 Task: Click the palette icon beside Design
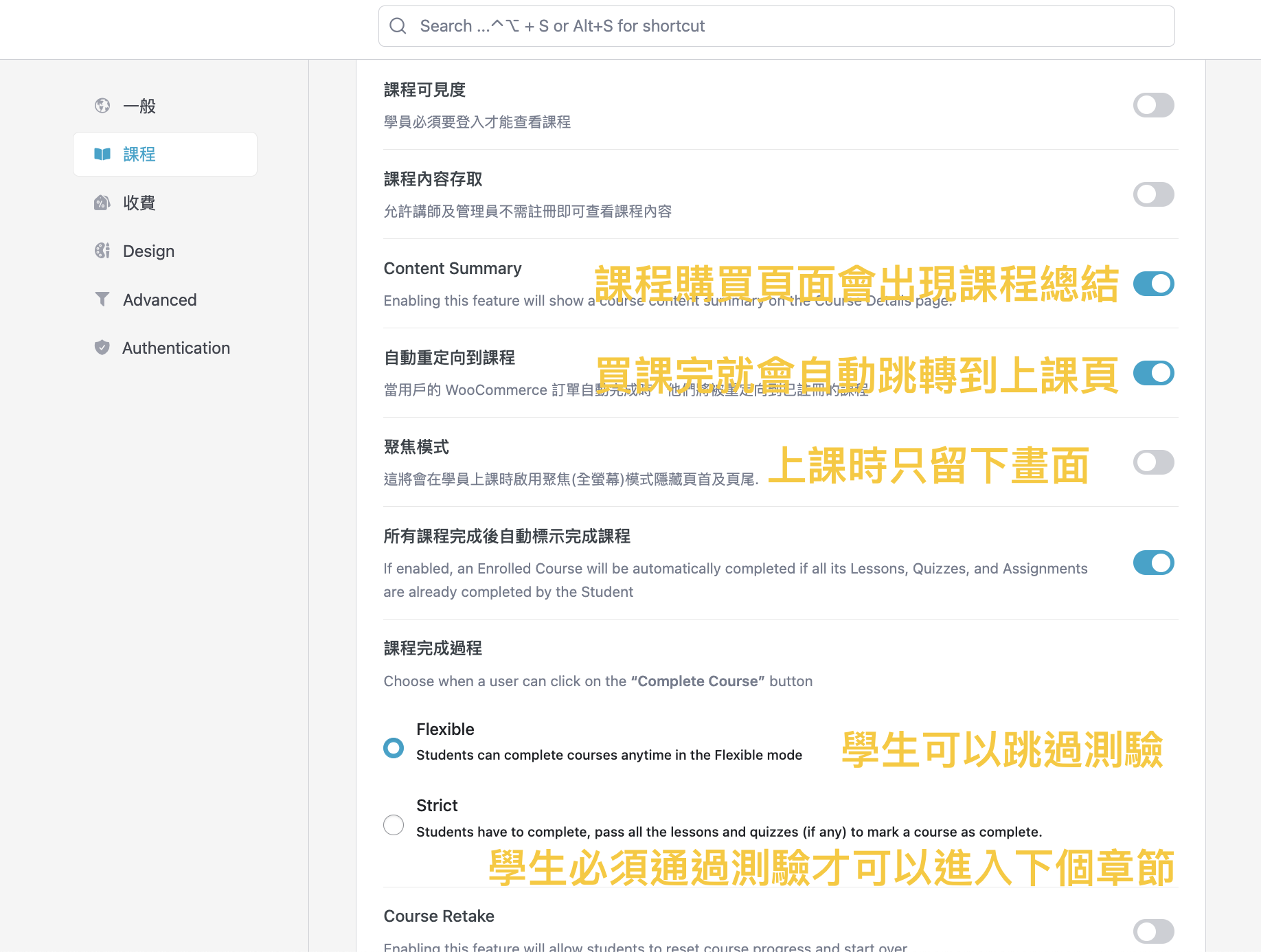point(102,251)
